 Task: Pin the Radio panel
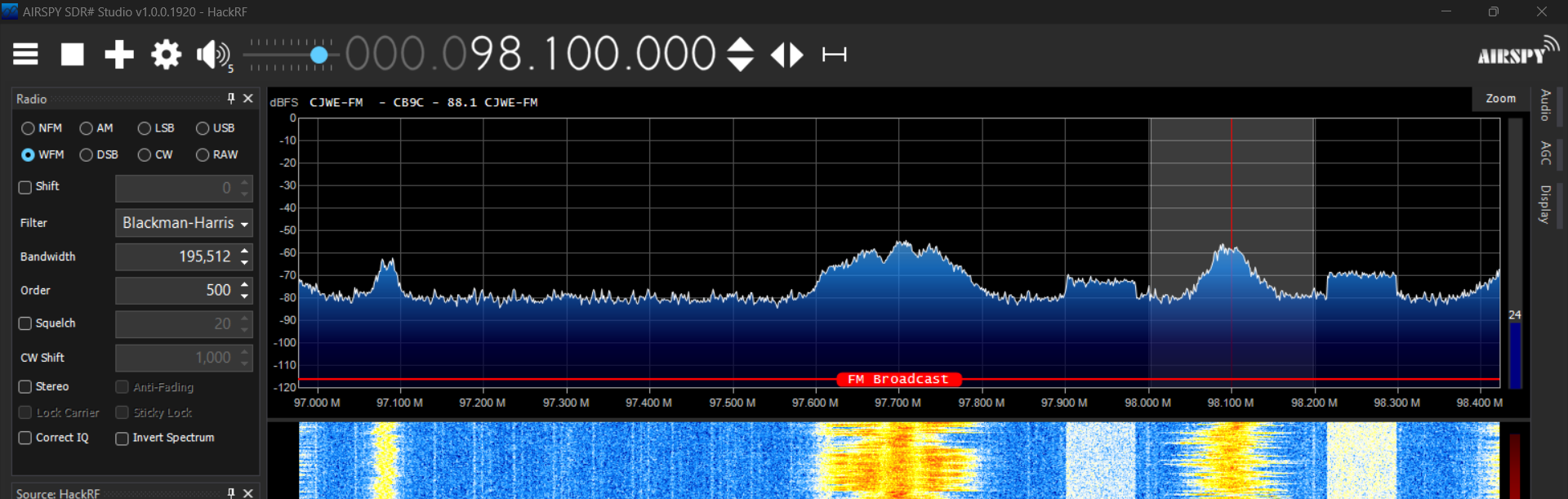click(231, 98)
